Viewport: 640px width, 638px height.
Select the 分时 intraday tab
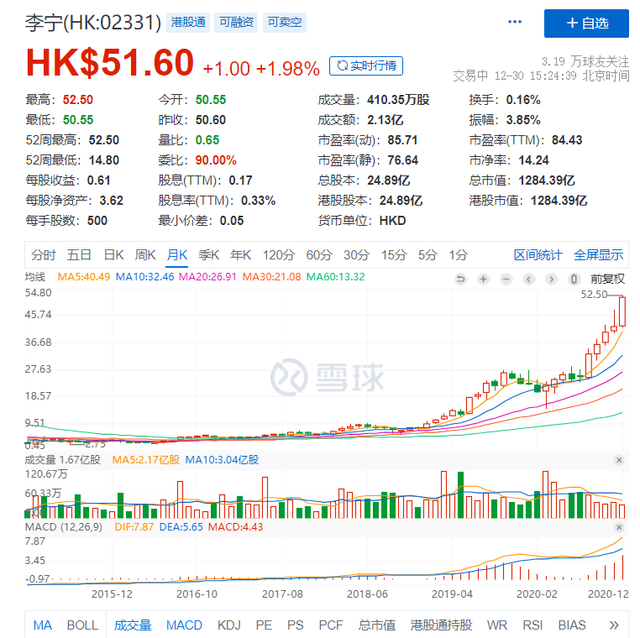tap(44, 254)
